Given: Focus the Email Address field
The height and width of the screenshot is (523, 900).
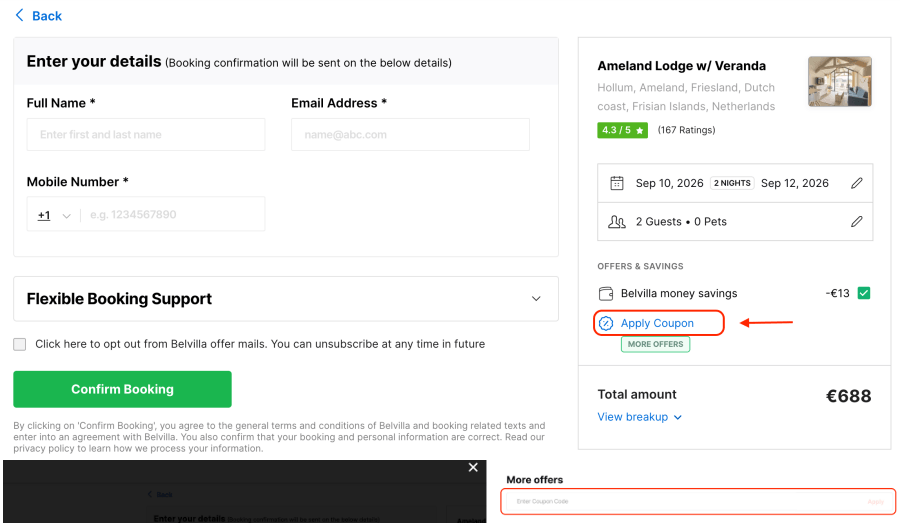Looking at the screenshot, I should coord(410,134).
